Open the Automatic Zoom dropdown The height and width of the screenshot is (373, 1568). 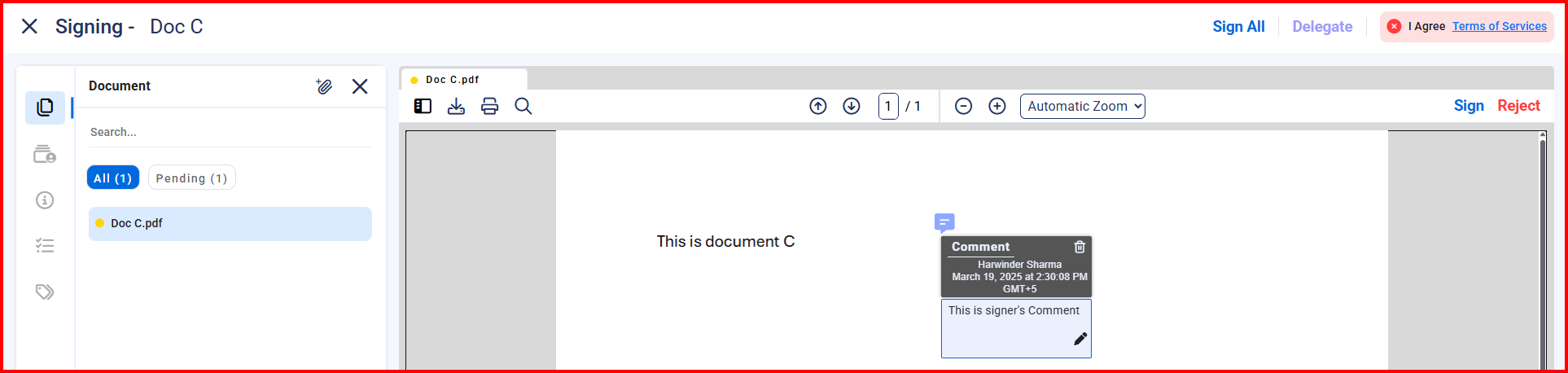1082,107
